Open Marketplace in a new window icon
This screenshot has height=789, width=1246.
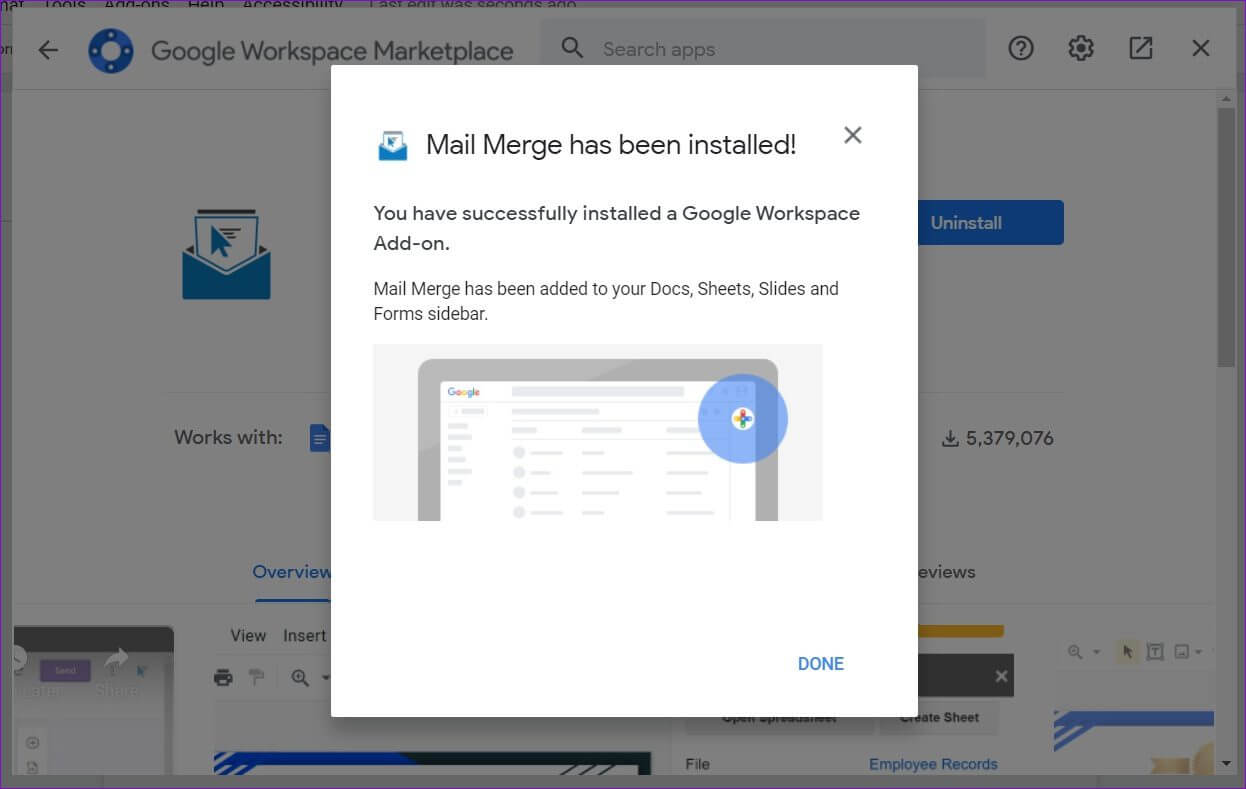(x=1141, y=48)
